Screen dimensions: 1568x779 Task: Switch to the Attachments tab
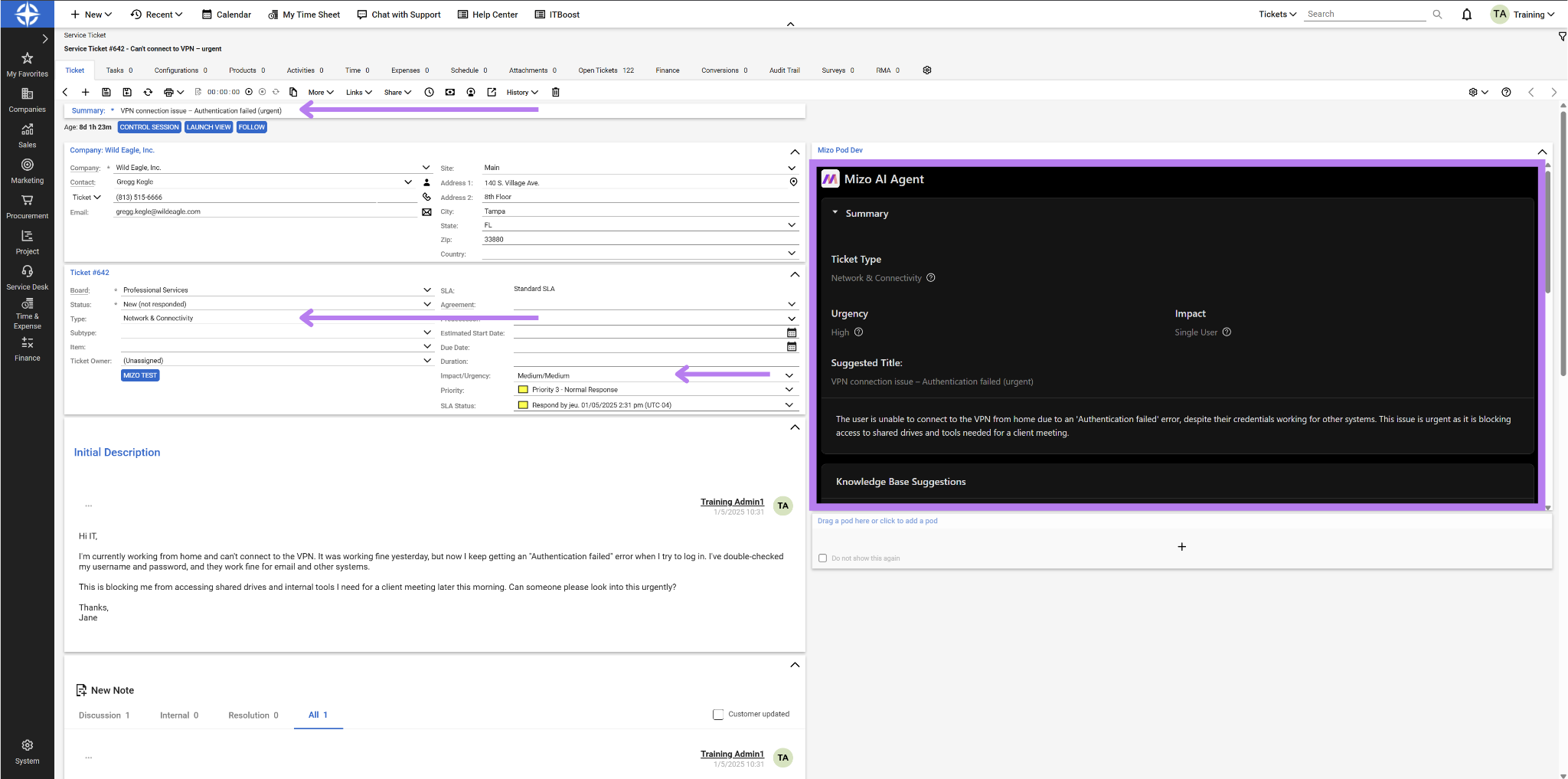[533, 70]
